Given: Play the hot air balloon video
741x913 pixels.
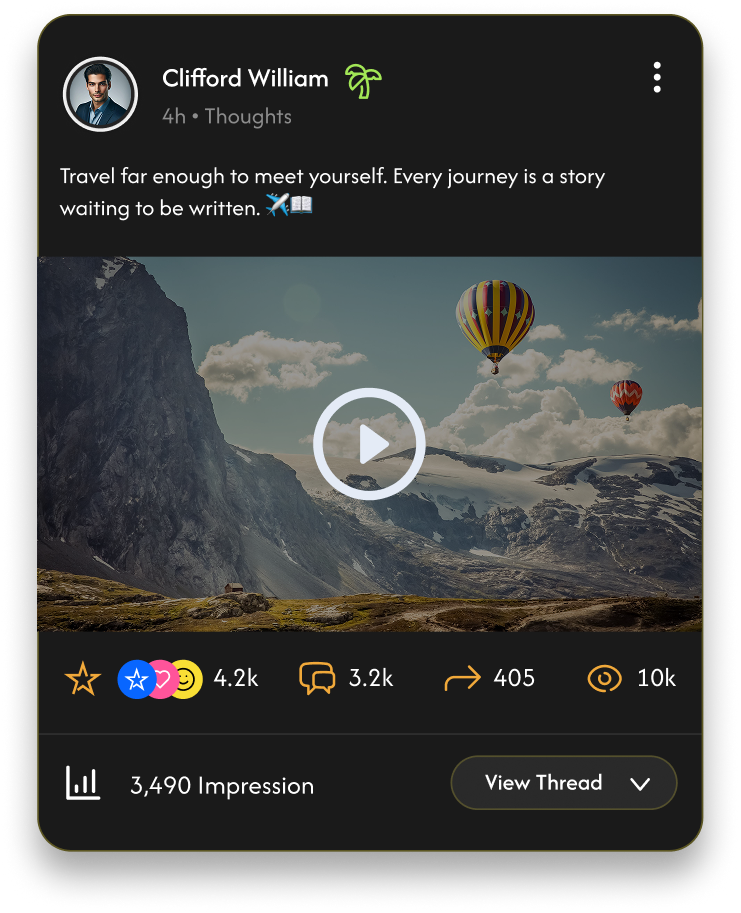Looking at the screenshot, I should (x=369, y=444).
